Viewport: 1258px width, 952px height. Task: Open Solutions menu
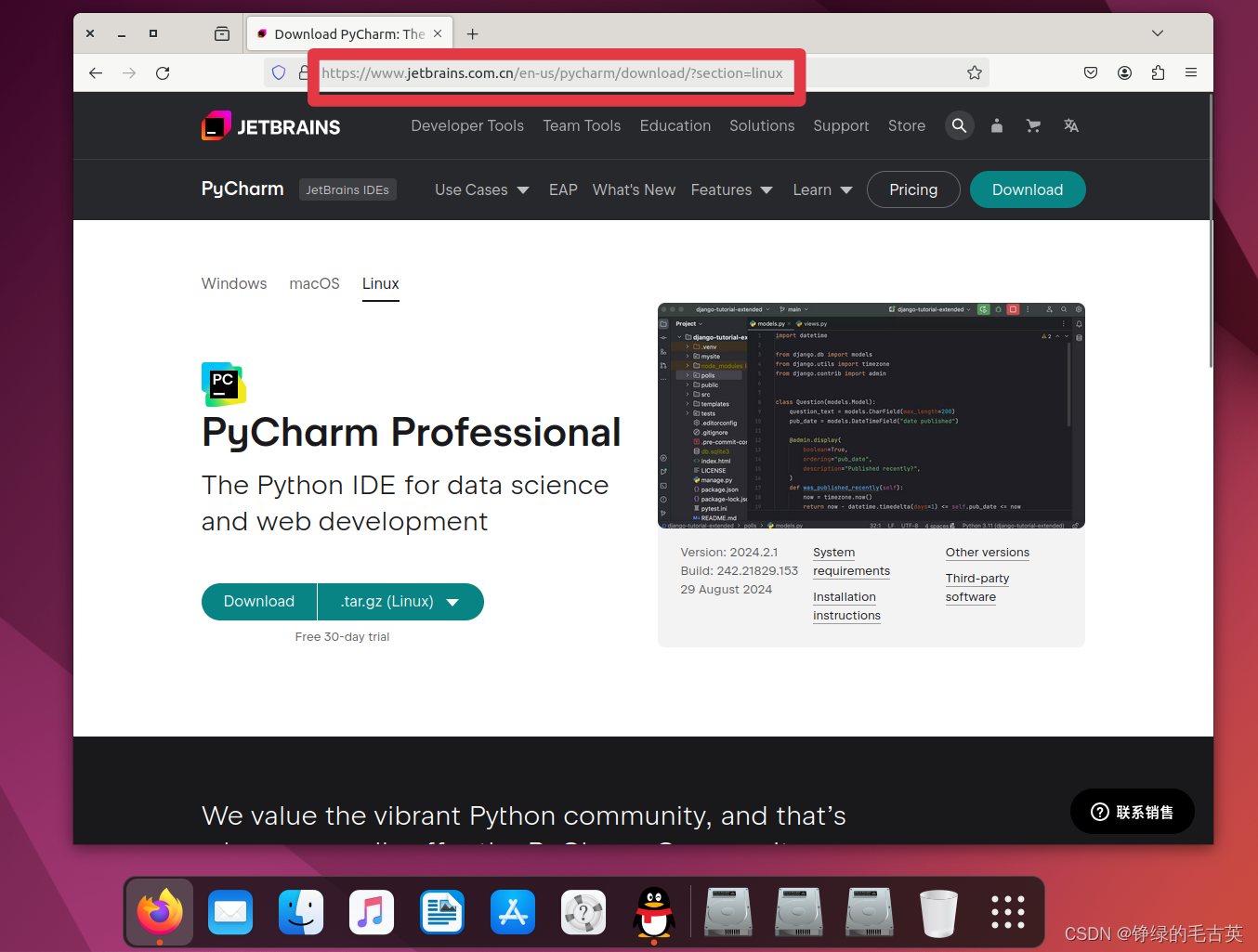pyautogui.click(x=762, y=125)
